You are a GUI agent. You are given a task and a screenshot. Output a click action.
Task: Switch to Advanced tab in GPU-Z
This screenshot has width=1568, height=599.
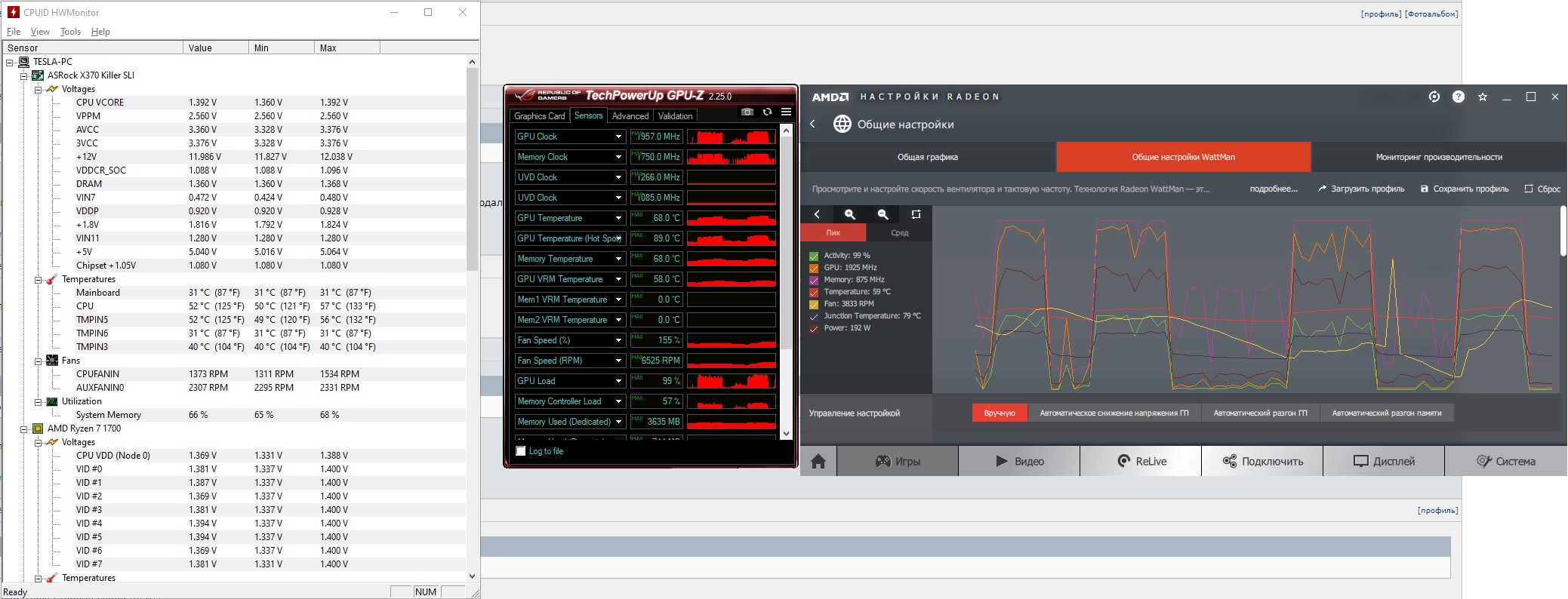630,115
